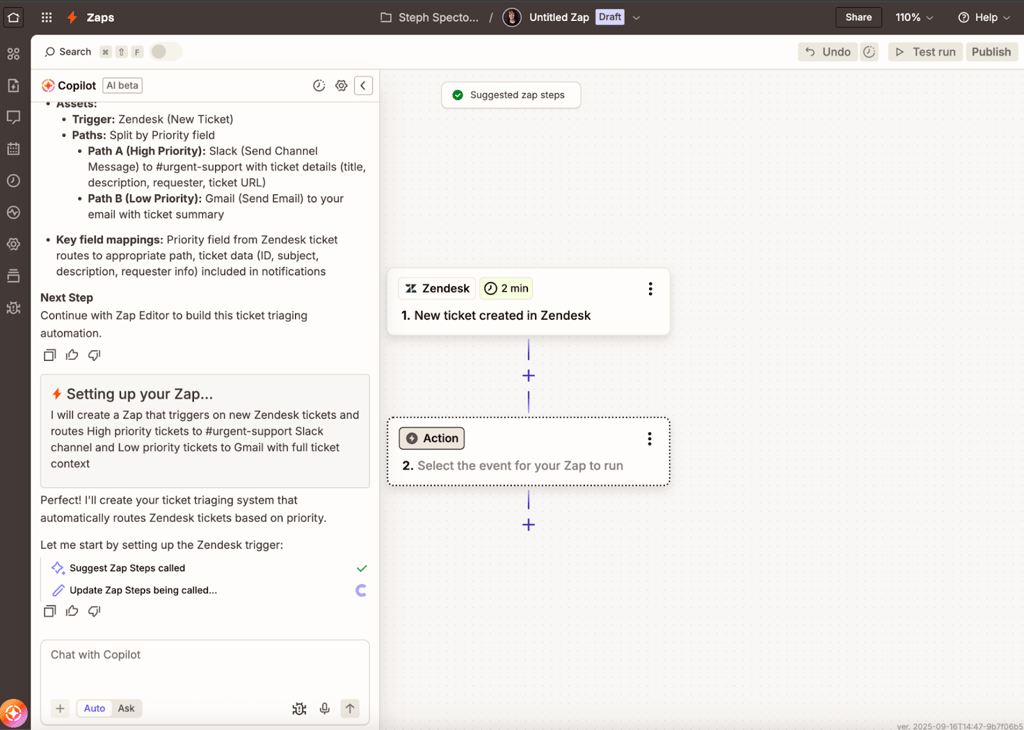Click Test run in the toolbar

tap(924, 51)
